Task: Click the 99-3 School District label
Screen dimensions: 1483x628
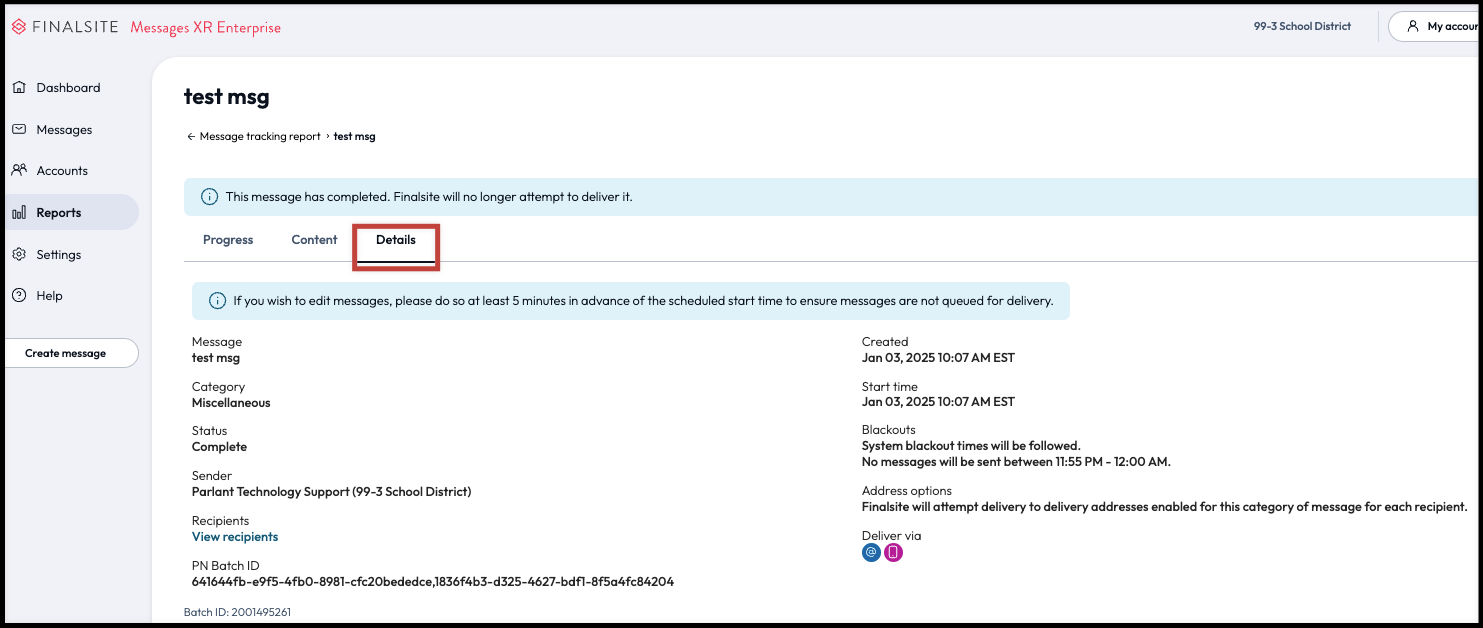Action: (1302, 27)
